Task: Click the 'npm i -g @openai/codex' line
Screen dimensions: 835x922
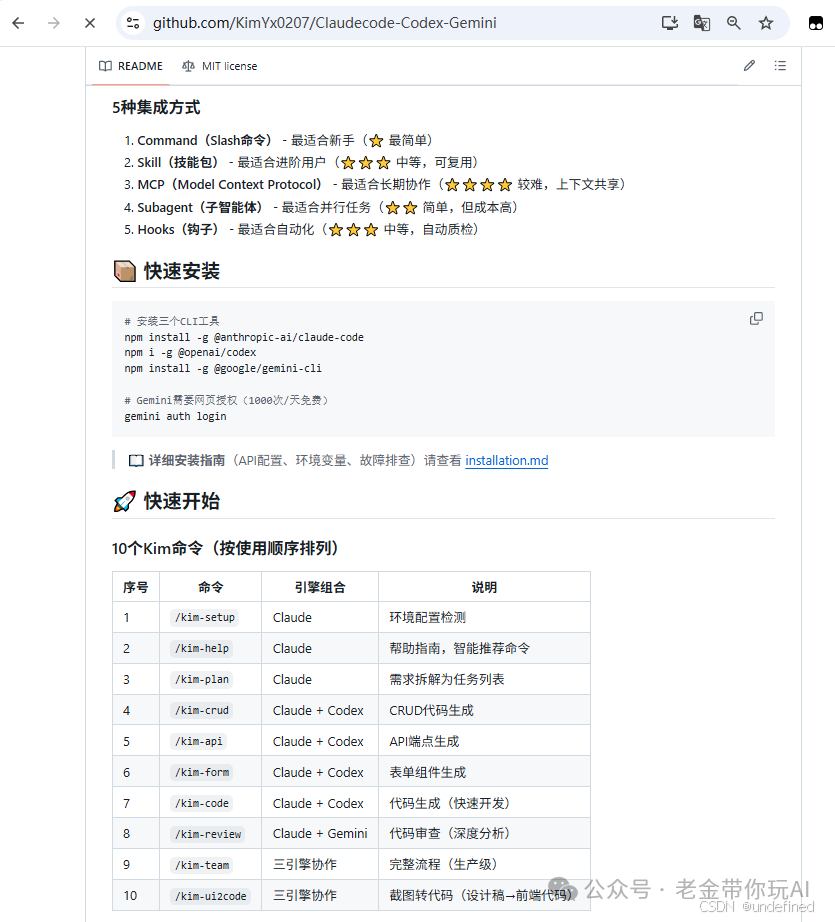Action: pos(191,352)
